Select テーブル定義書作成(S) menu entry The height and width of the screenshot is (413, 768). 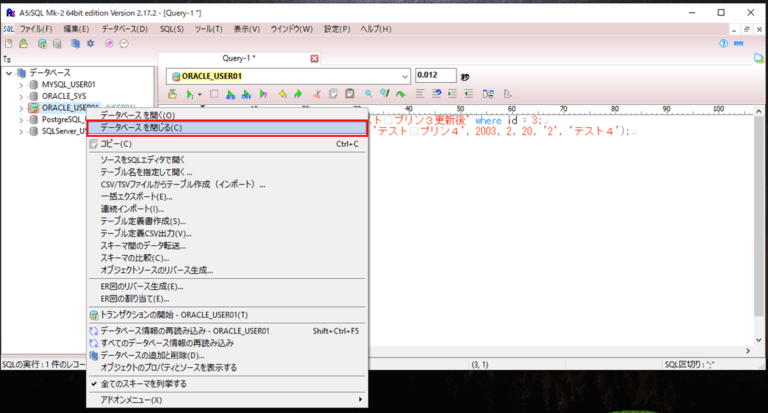click(x=143, y=221)
